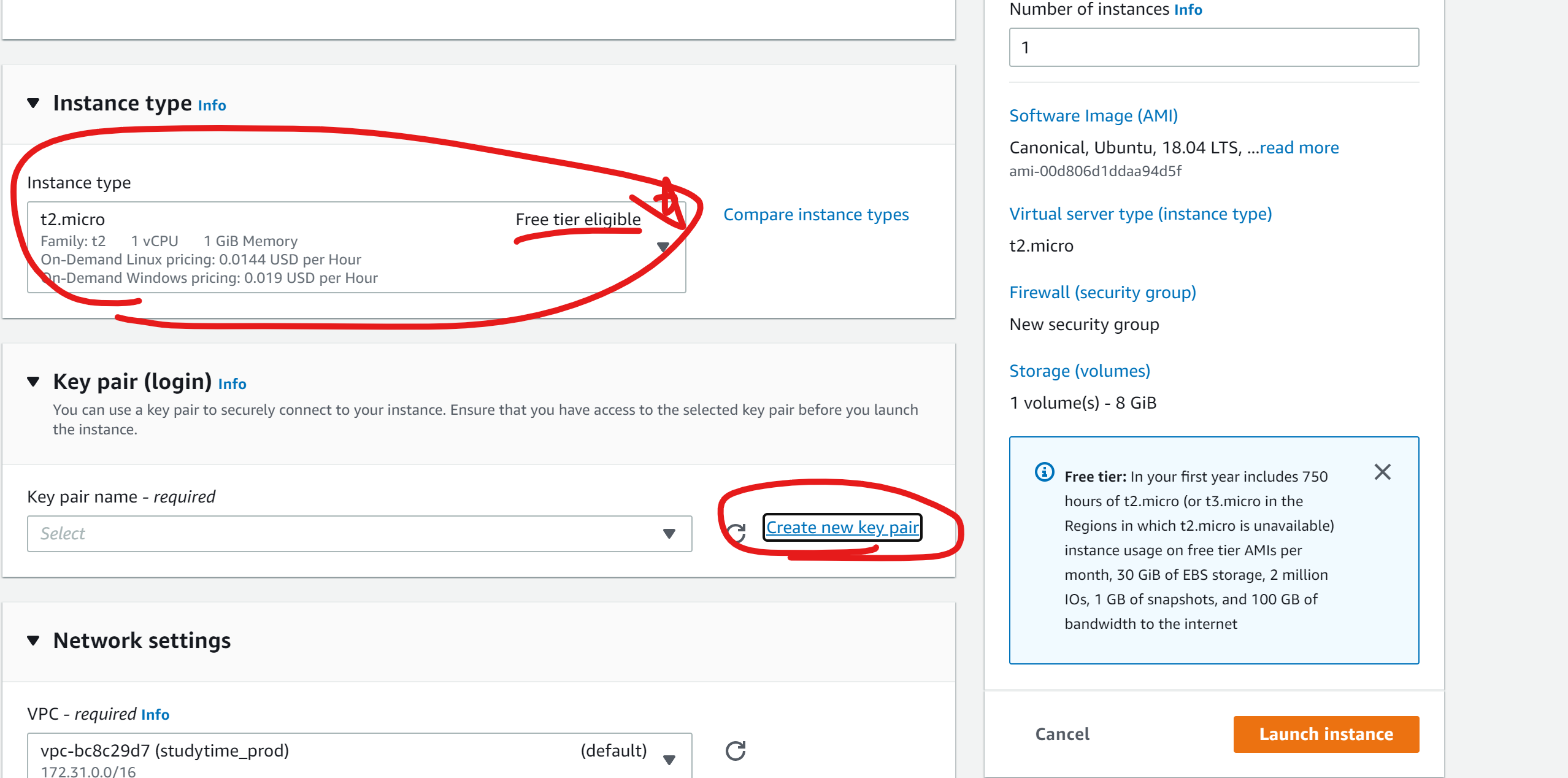The width and height of the screenshot is (1568, 778).
Task: Click read more for the AMI description
Action: click(x=1299, y=148)
